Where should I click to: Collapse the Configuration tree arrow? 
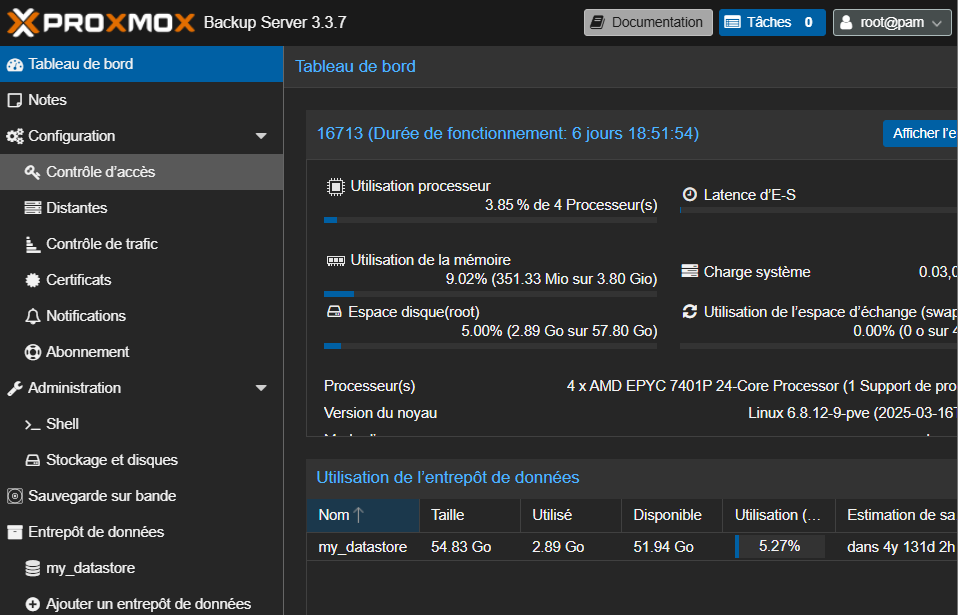(x=261, y=136)
